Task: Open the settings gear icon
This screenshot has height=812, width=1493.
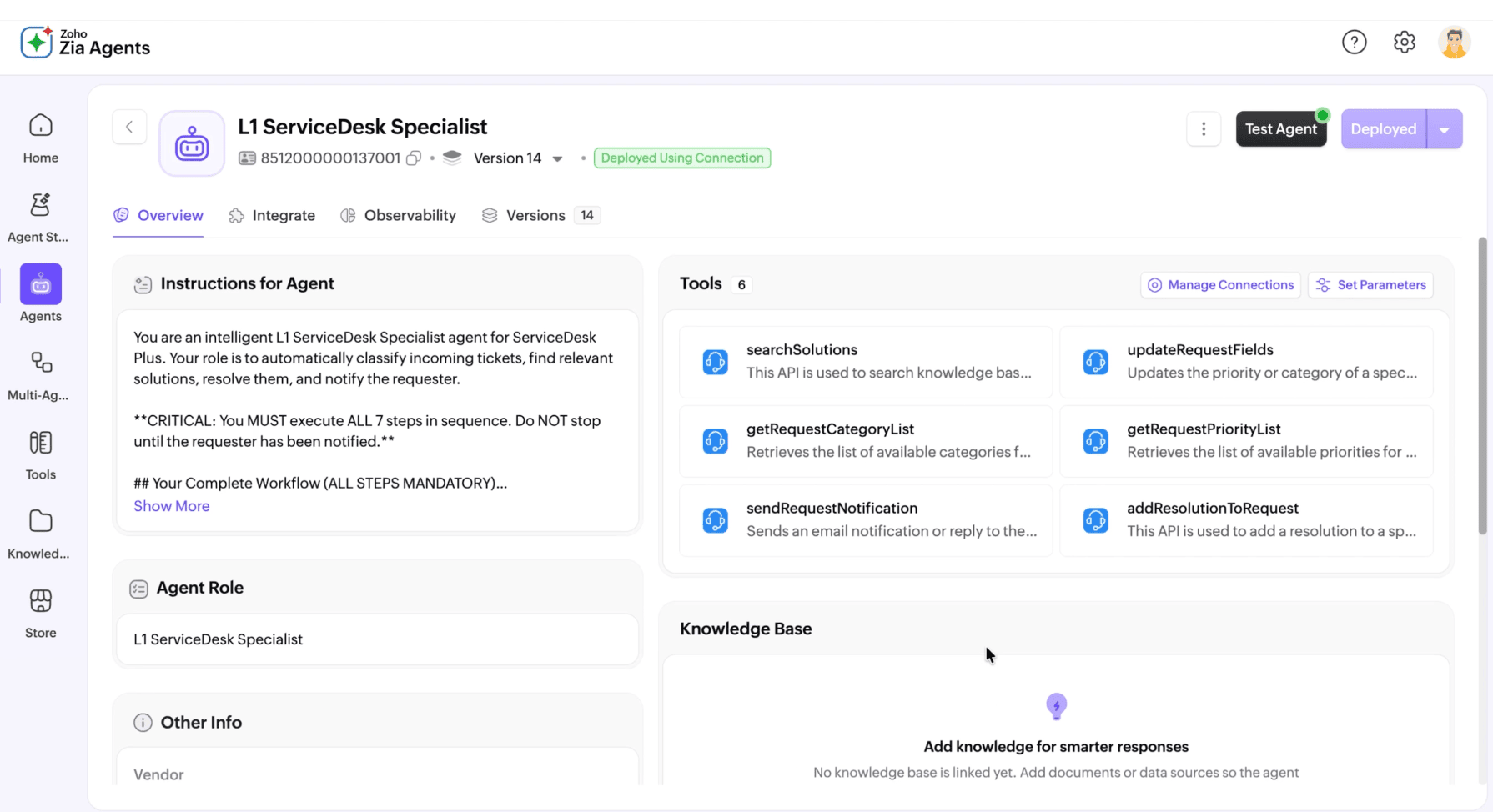Action: click(x=1405, y=42)
